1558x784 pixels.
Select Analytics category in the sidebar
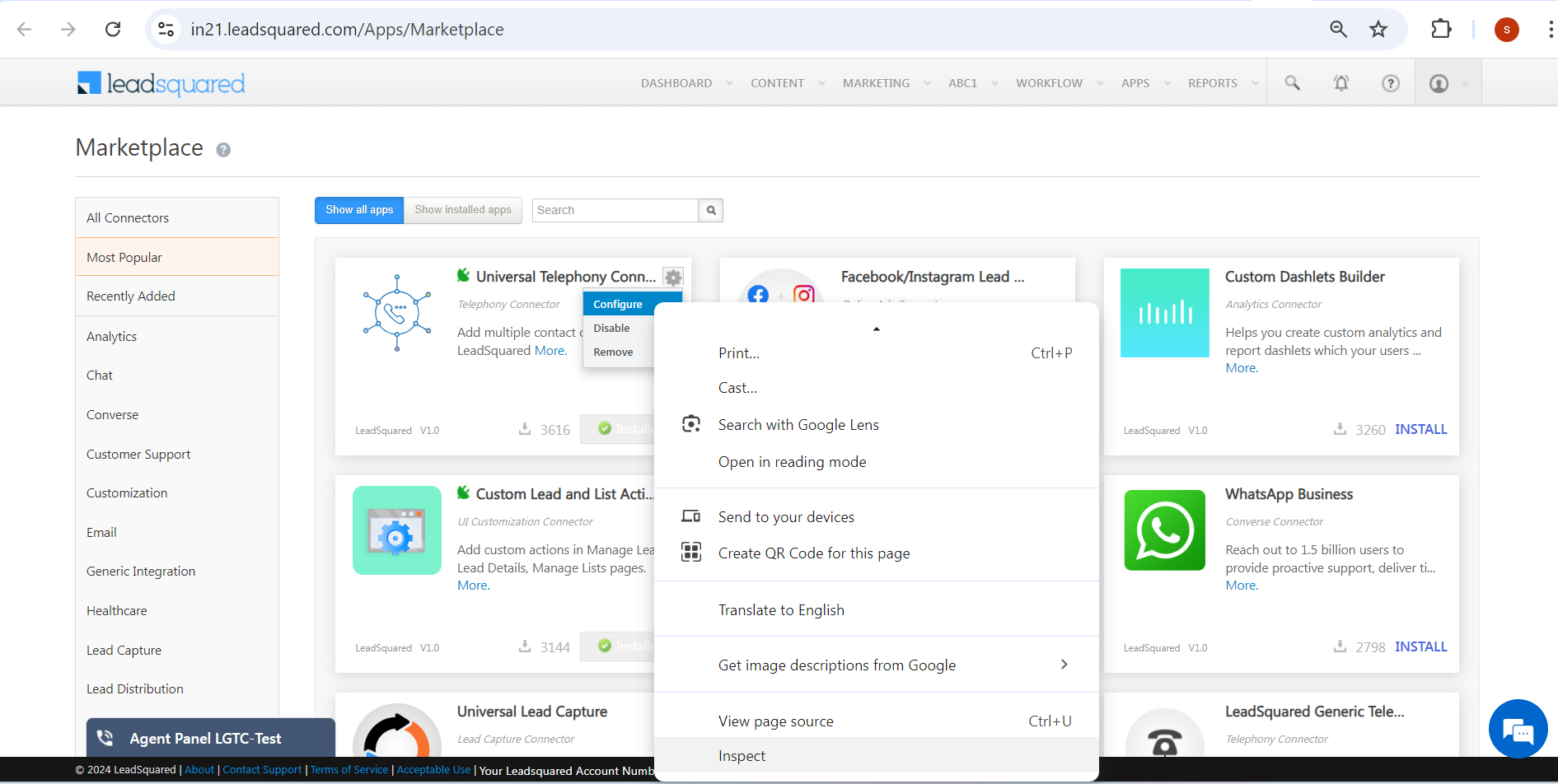(x=112, y=337)
